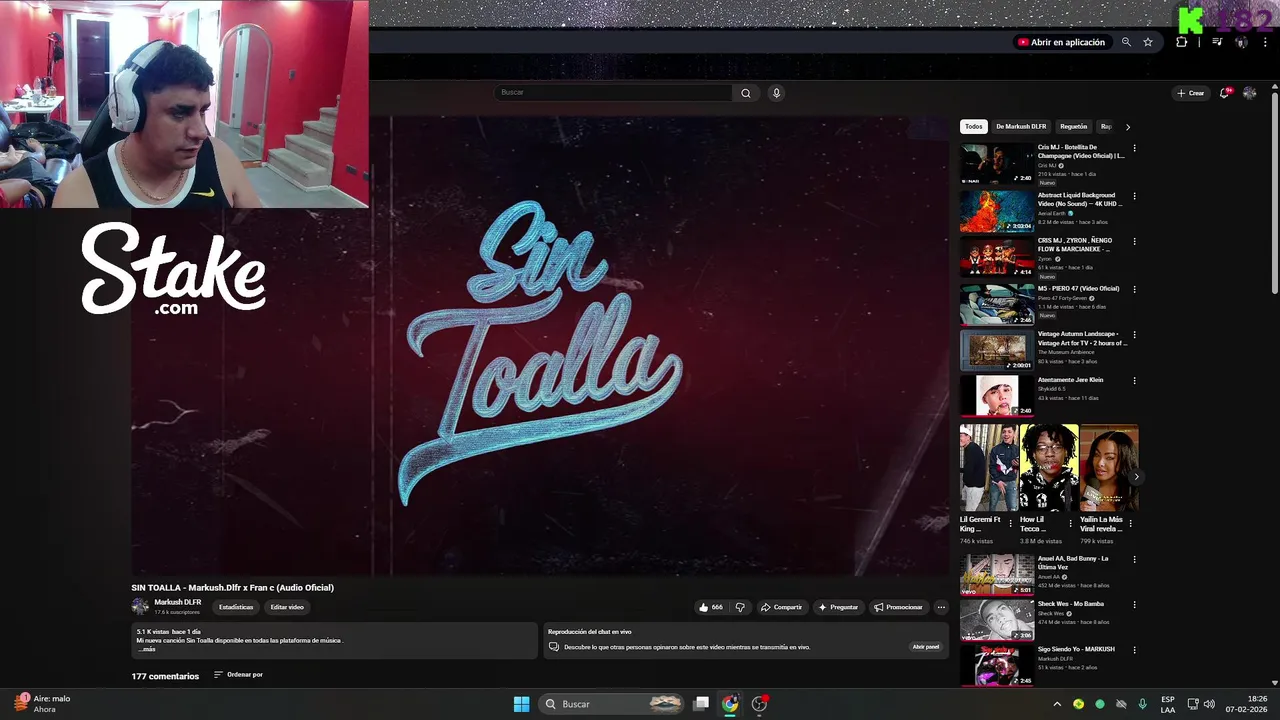Image resolution: width=1280 pixels, height=720 pixels.
Task: Open more actions ellipsis beside Promocionar
Action: pyautogui.click(x=941, y=607)
